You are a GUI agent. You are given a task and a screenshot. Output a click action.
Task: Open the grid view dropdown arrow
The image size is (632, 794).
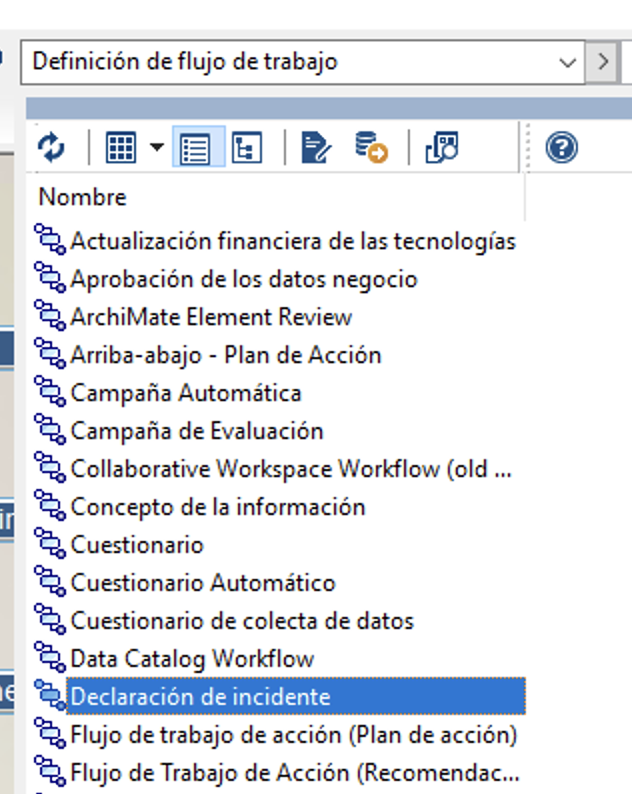click(157, 147)
